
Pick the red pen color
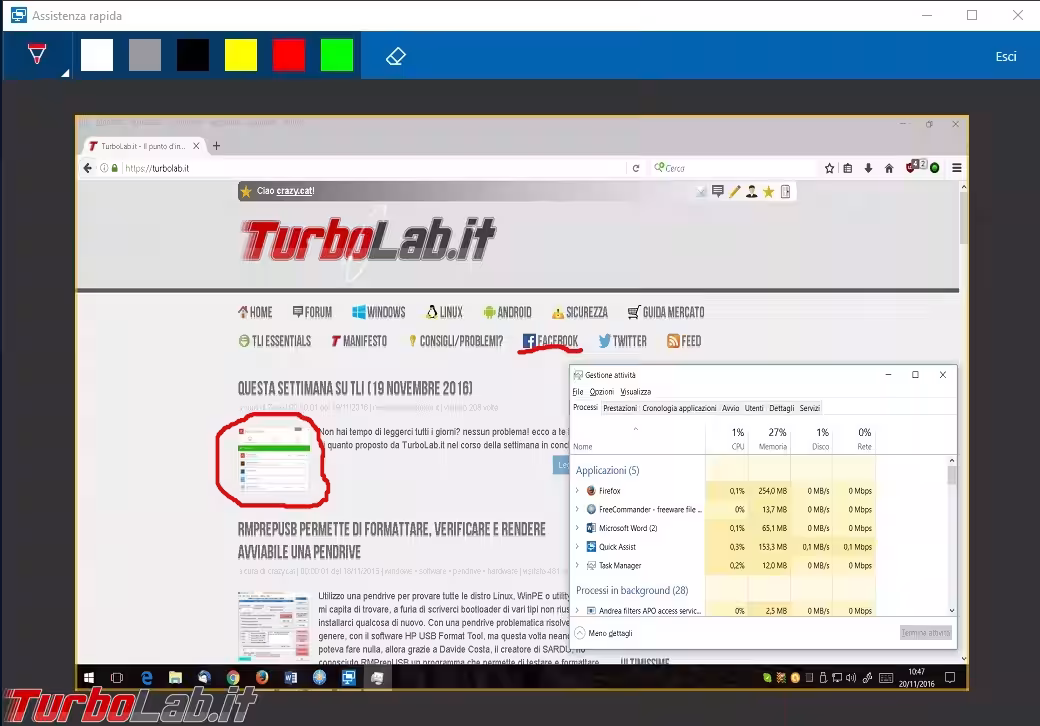289,55
